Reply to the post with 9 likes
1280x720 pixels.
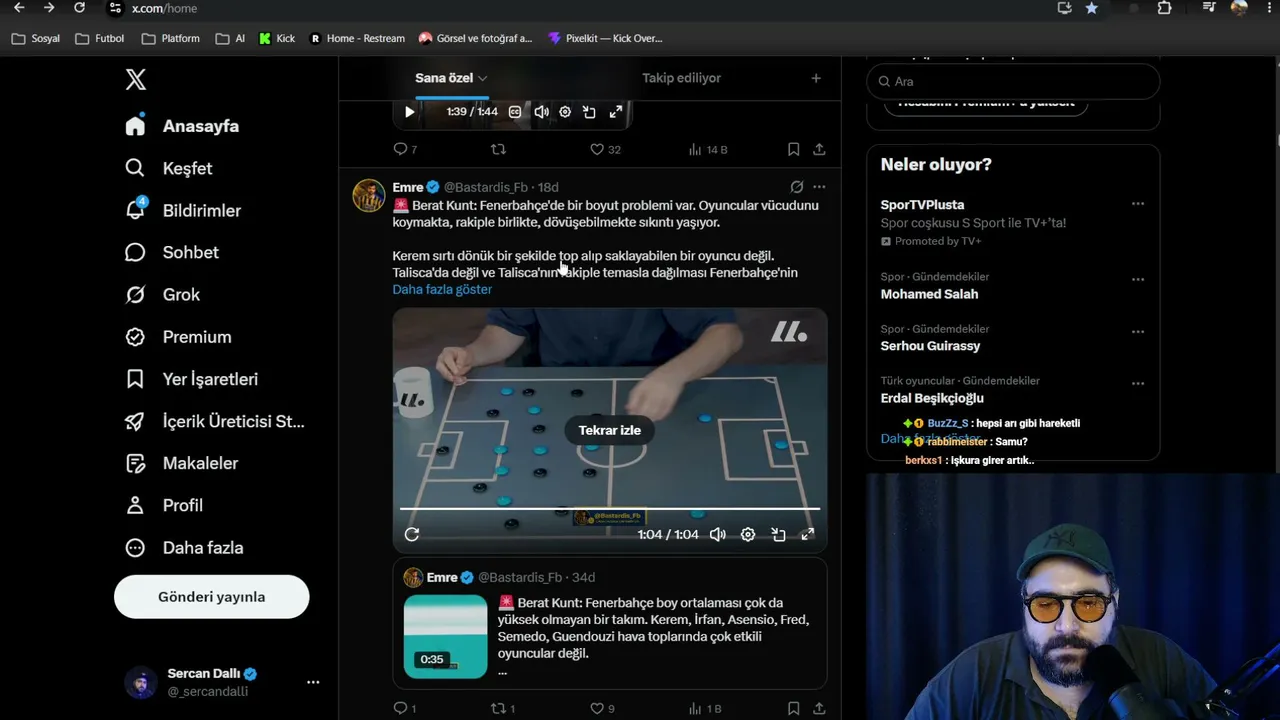(405, 709)
